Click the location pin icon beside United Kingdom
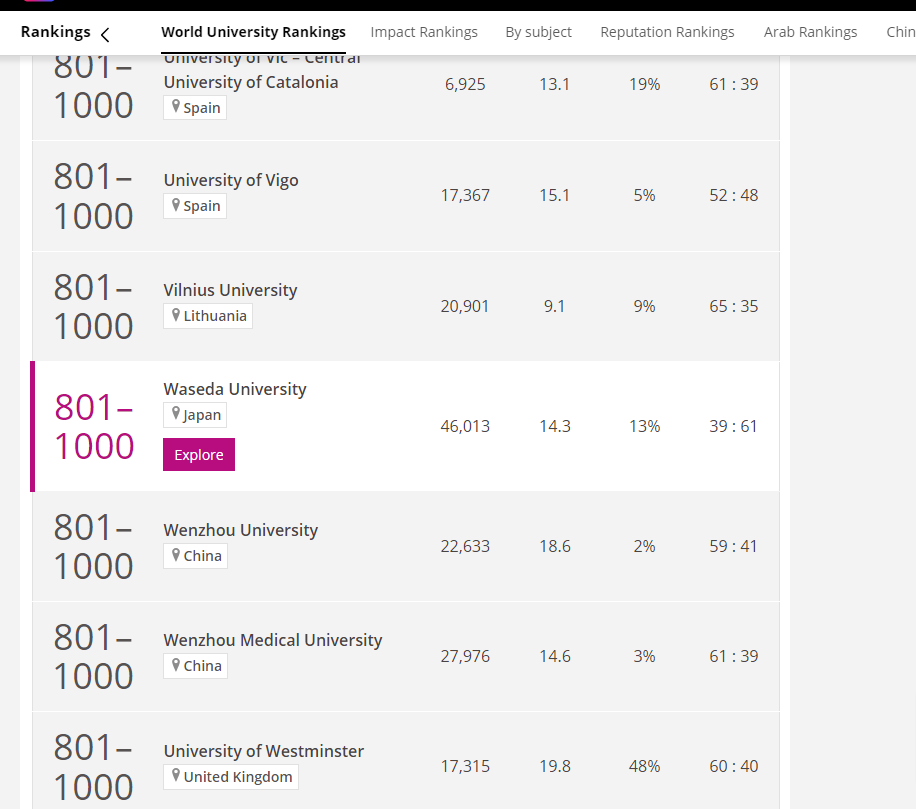Image resolution: width=916 pixels, height=809 pixels. [x=176, y=775]
